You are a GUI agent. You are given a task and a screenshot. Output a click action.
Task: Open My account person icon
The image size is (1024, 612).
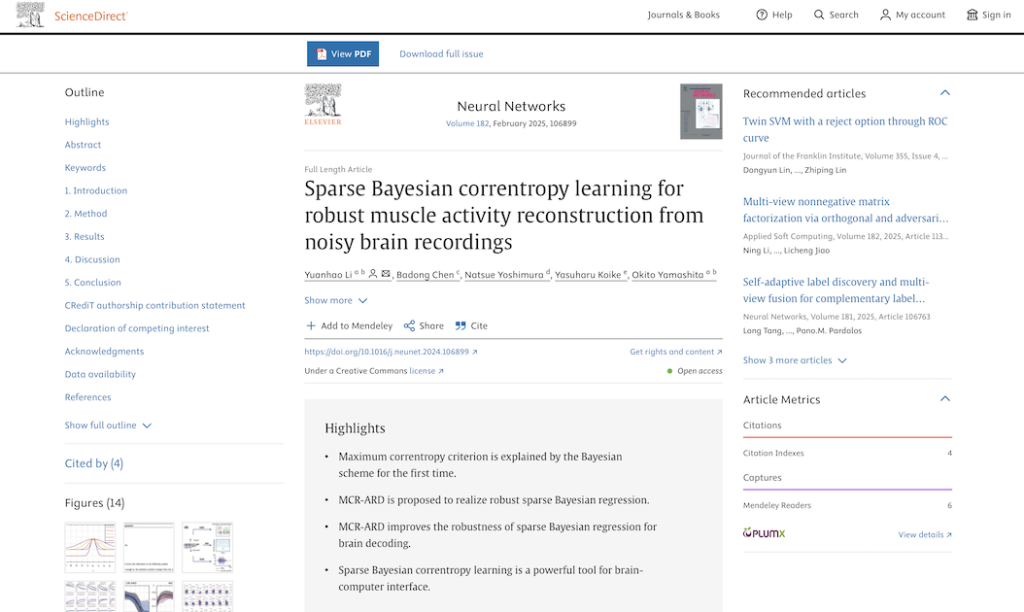click(x=885, y=15)
